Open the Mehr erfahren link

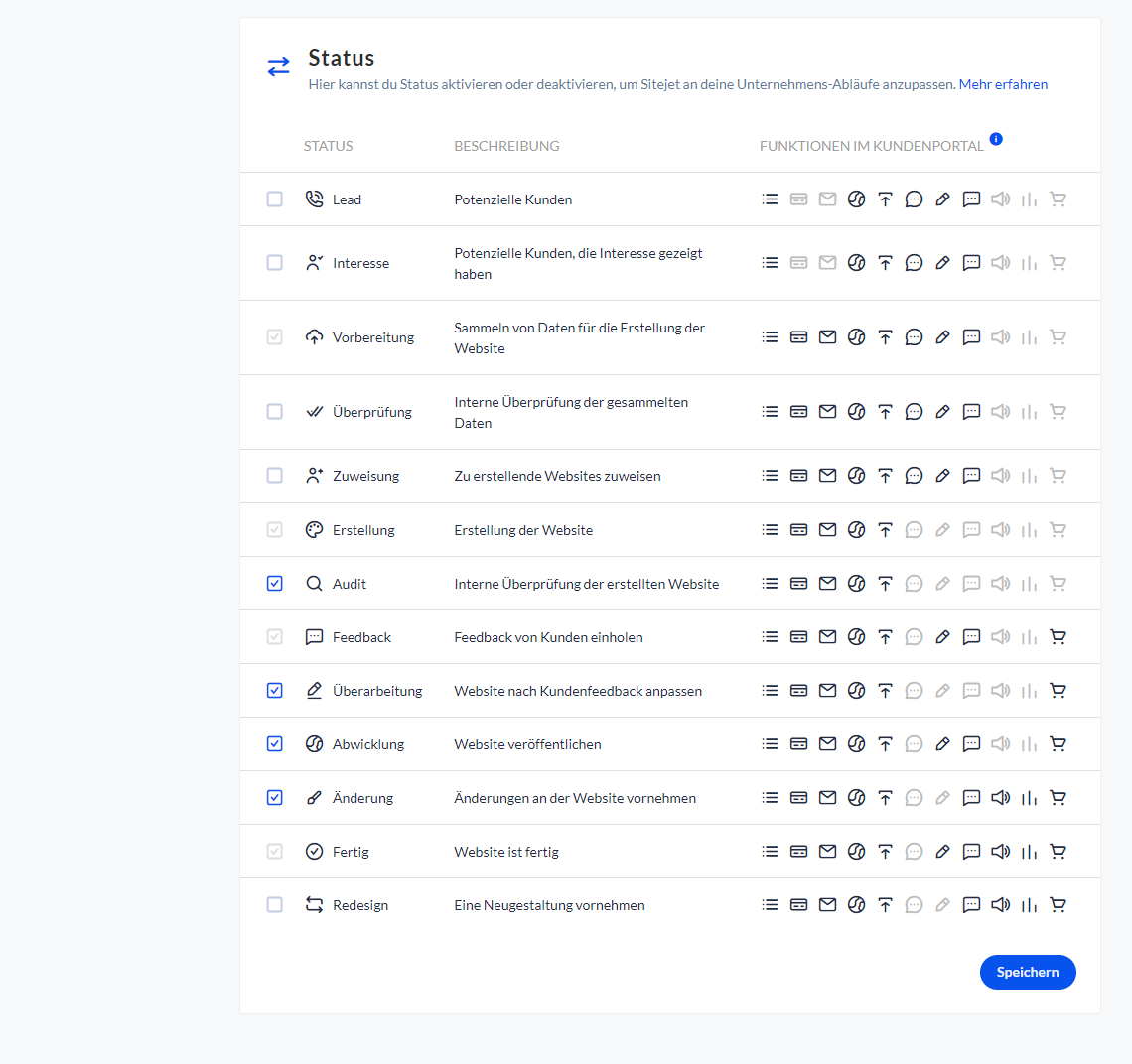point(1003,85)
